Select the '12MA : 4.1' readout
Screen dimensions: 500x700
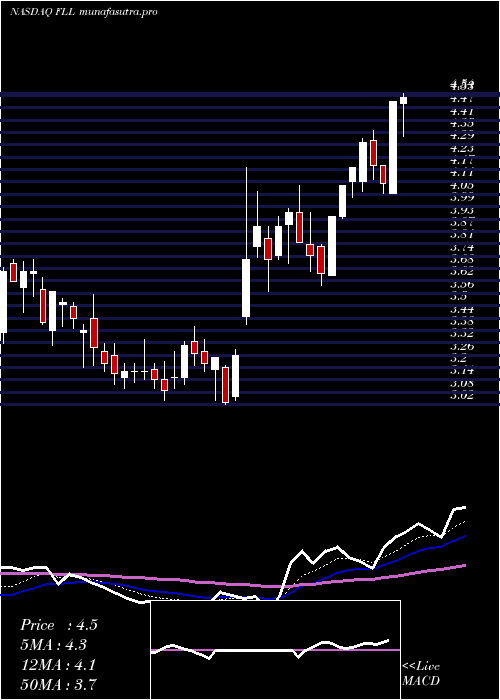58,664
